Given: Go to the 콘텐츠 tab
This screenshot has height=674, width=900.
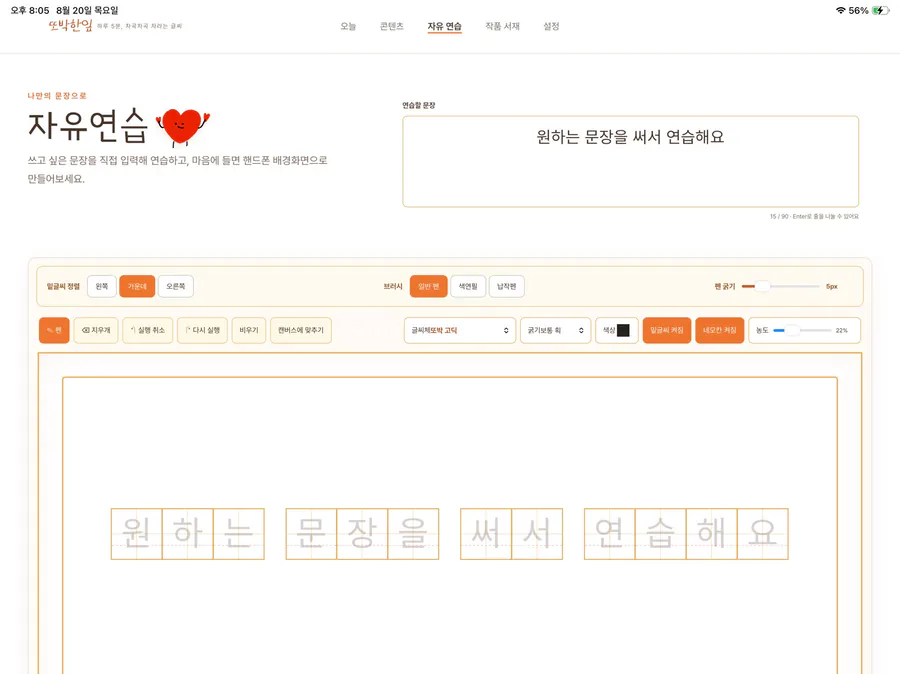Looking at the screenshot, I should click(391, 26).
